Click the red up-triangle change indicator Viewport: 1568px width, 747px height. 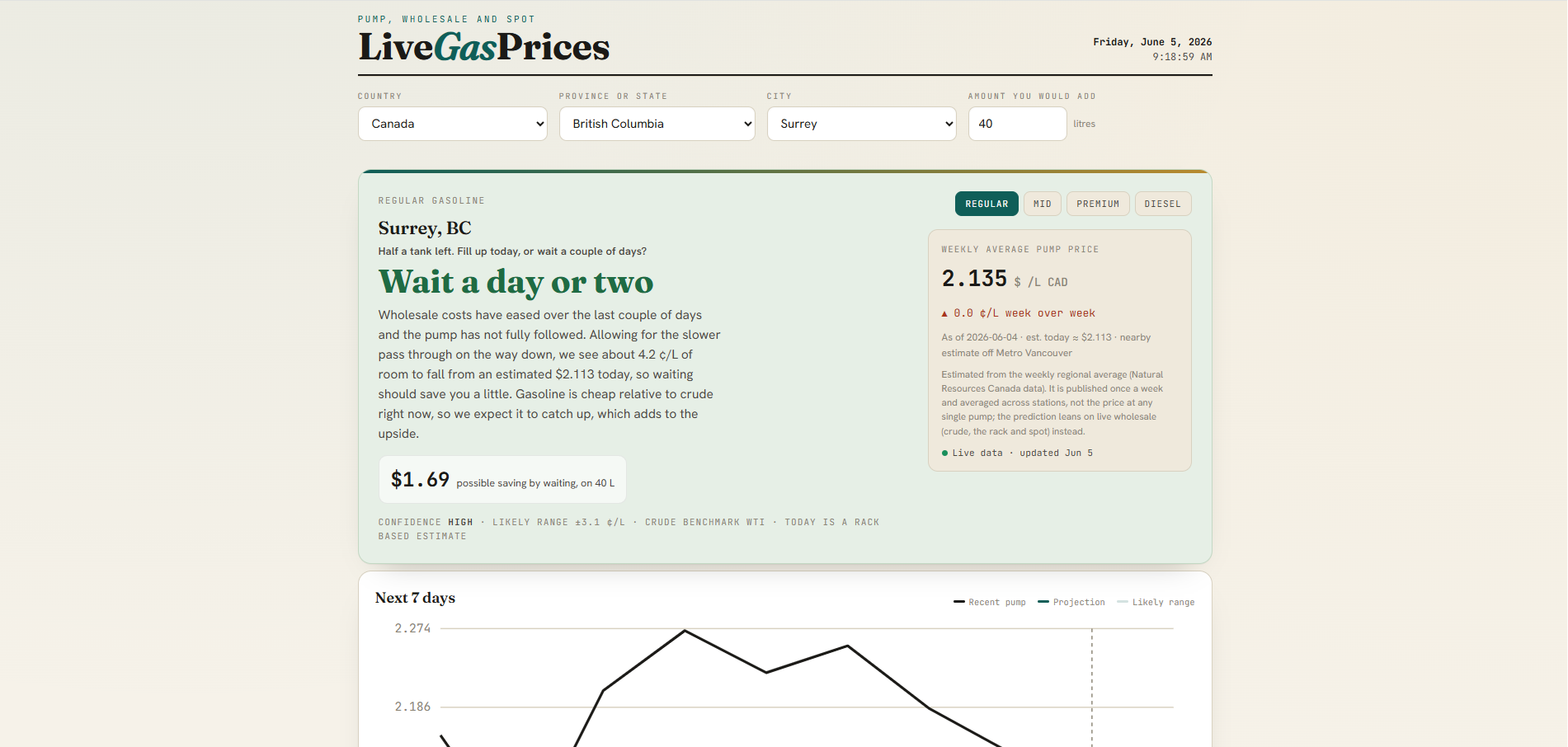pyautogui.click(x=944, y=314)
